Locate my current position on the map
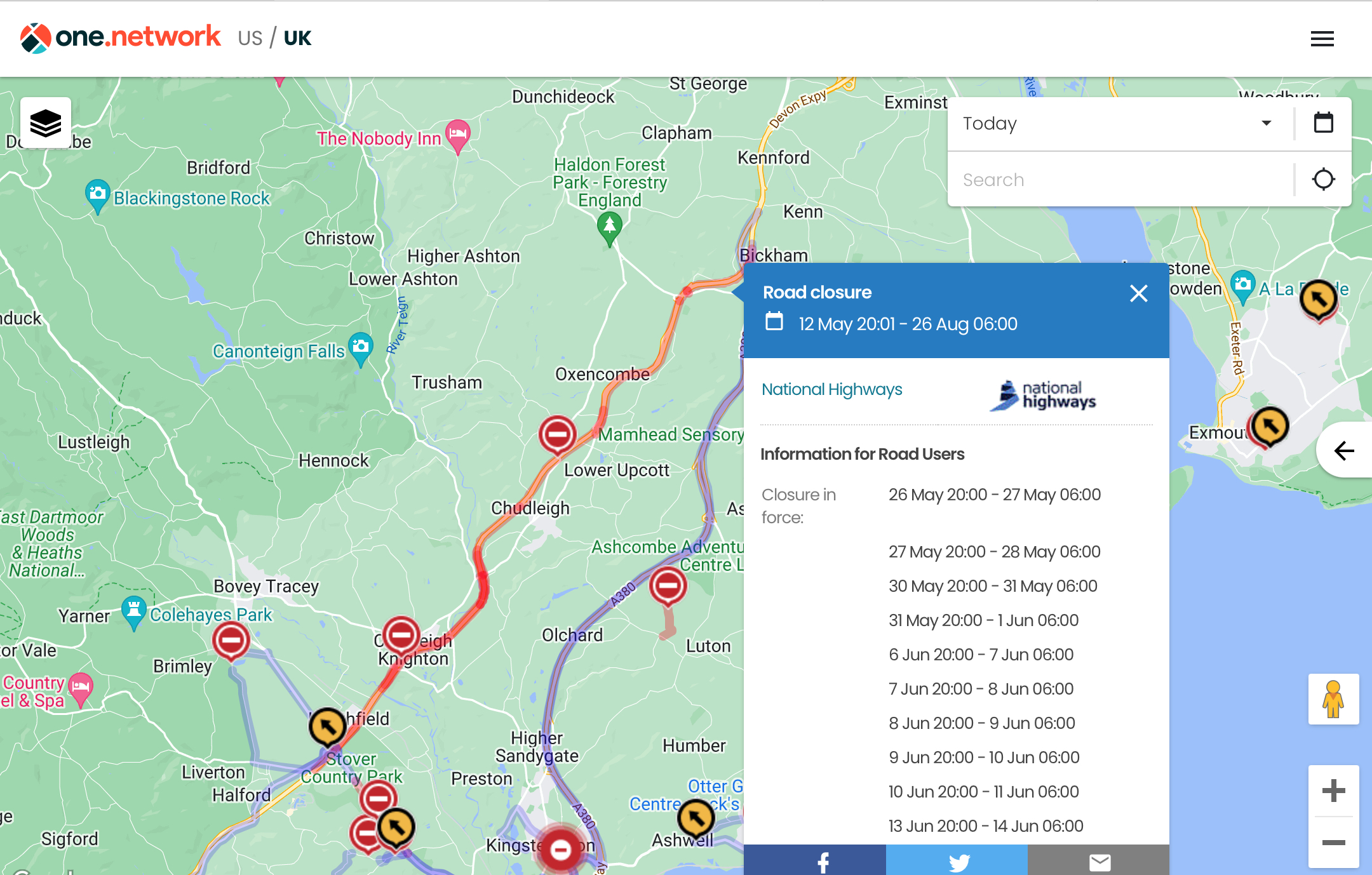The width and height of the screenshot is (1372, 875). 1323,179
